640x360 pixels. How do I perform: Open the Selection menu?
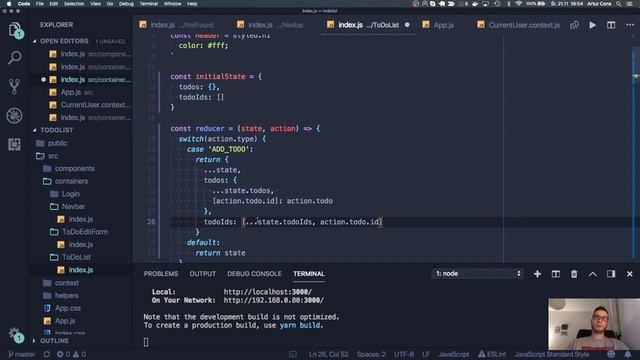(x=74, y=4)
